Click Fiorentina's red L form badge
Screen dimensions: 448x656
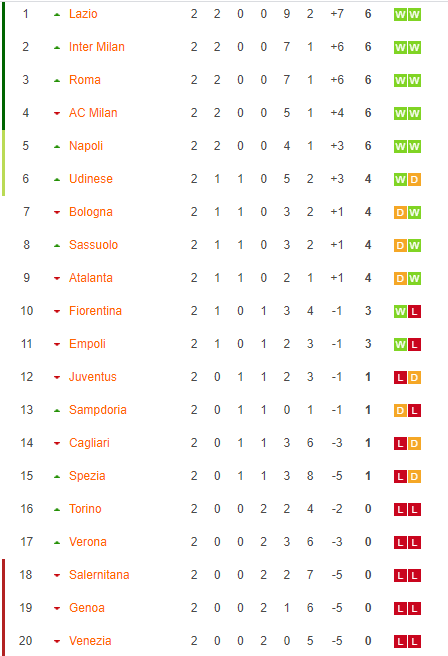(x=414, y=312)
